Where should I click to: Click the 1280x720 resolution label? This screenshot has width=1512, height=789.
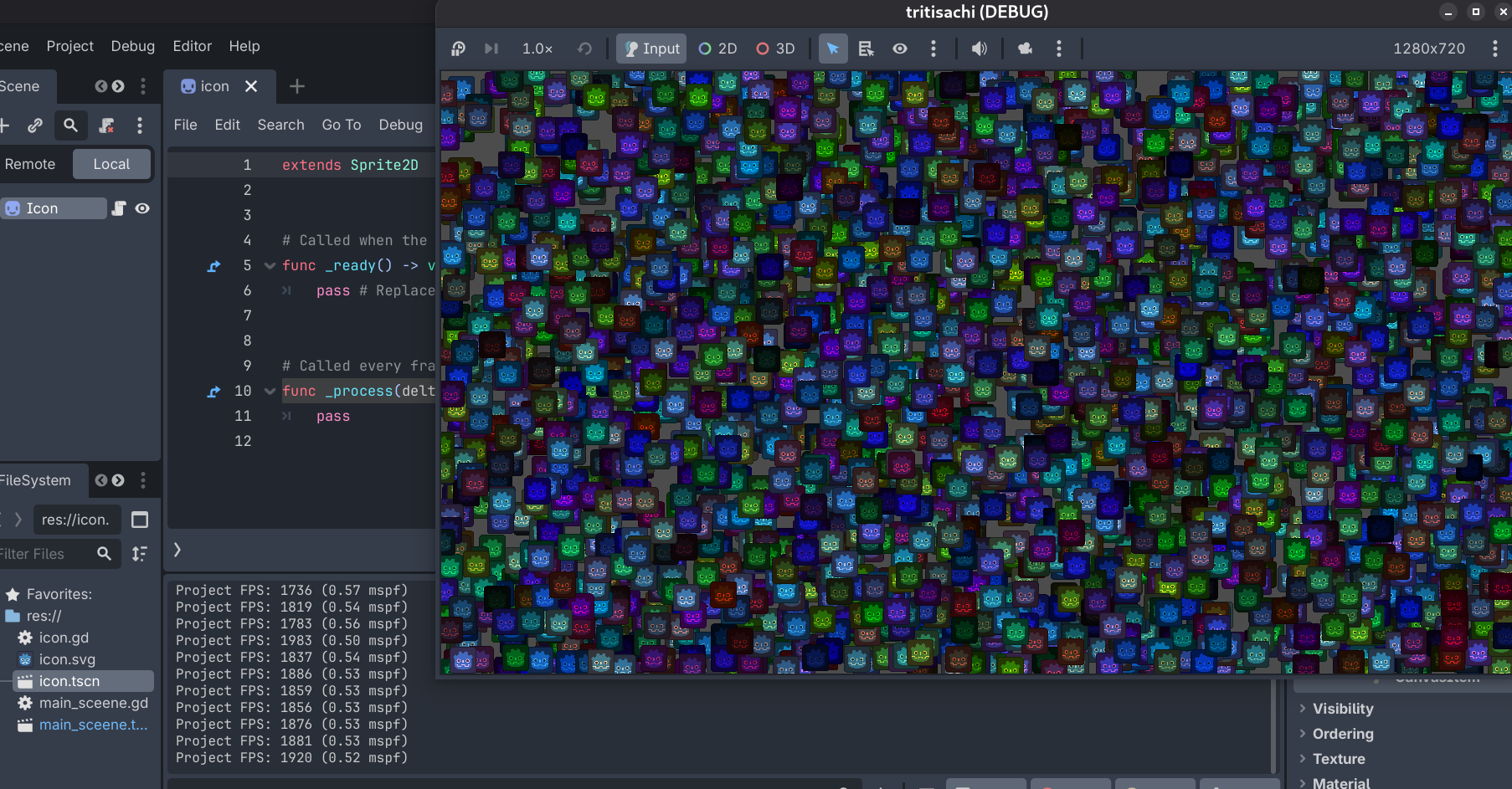(x=1429, y=49)
